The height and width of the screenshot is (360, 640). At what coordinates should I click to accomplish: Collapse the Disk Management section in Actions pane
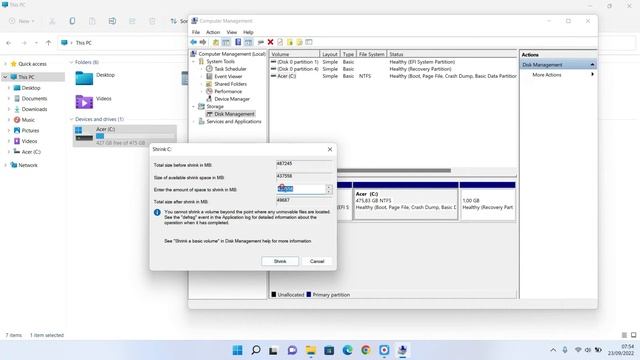pyautogui.click(x=592, y=65)
